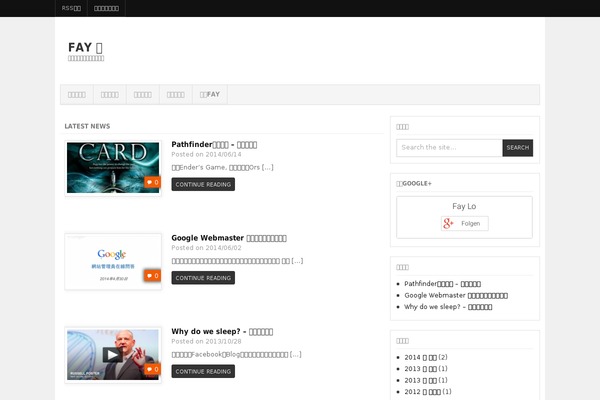The image size is (600, 400).
Task: Focus the Search the site input field
Action: 449,148
